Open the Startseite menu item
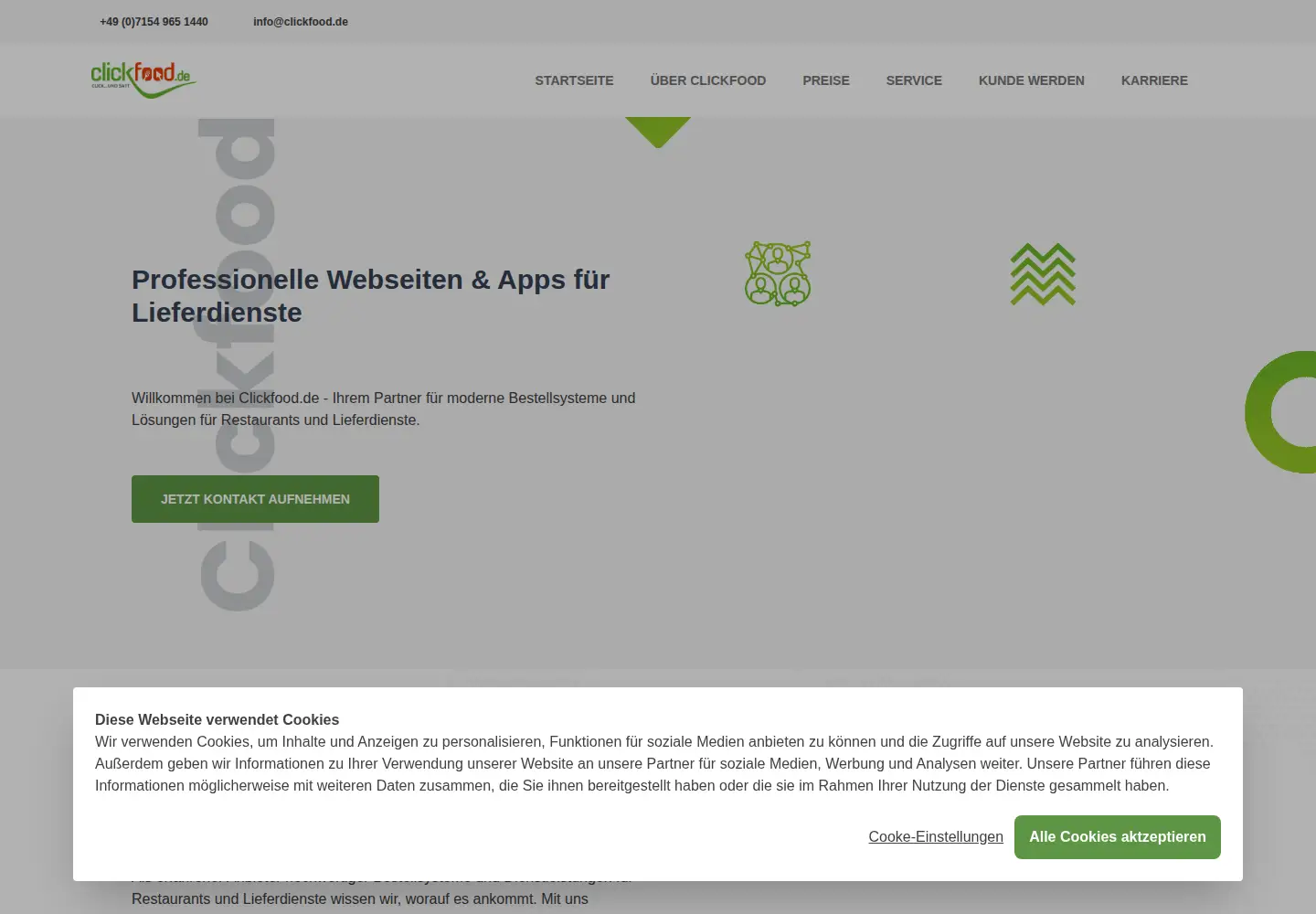 [x=574, y=80]
